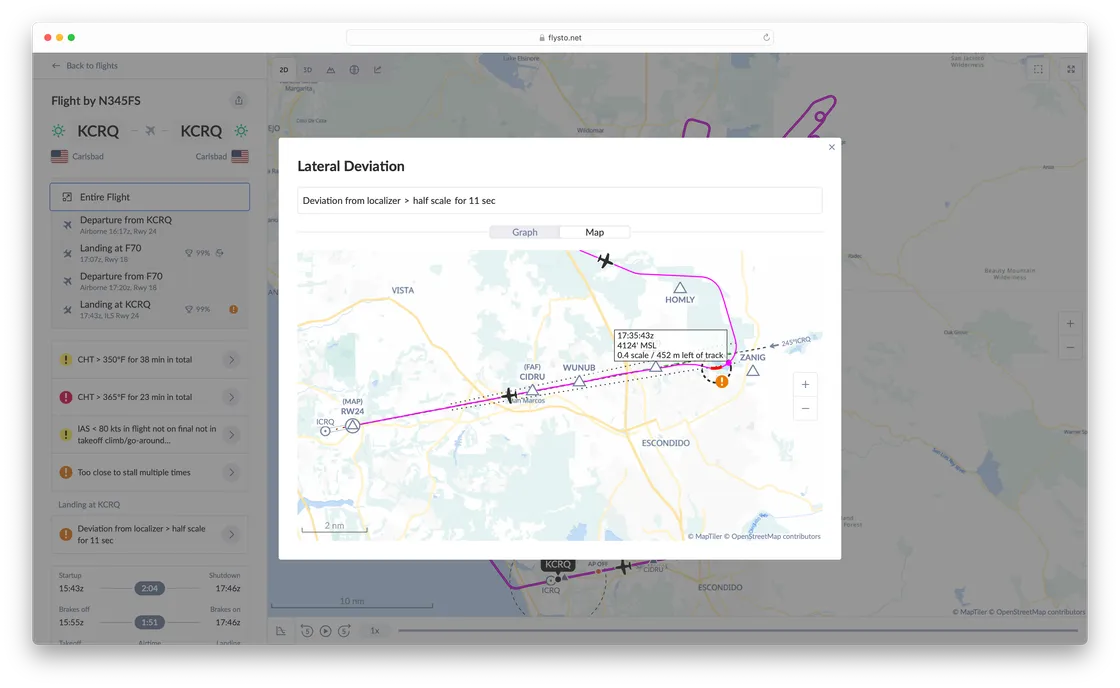This screenshot has height=688, width=1120.
Task: Go back to flights list
Action: tap(85, 66)
